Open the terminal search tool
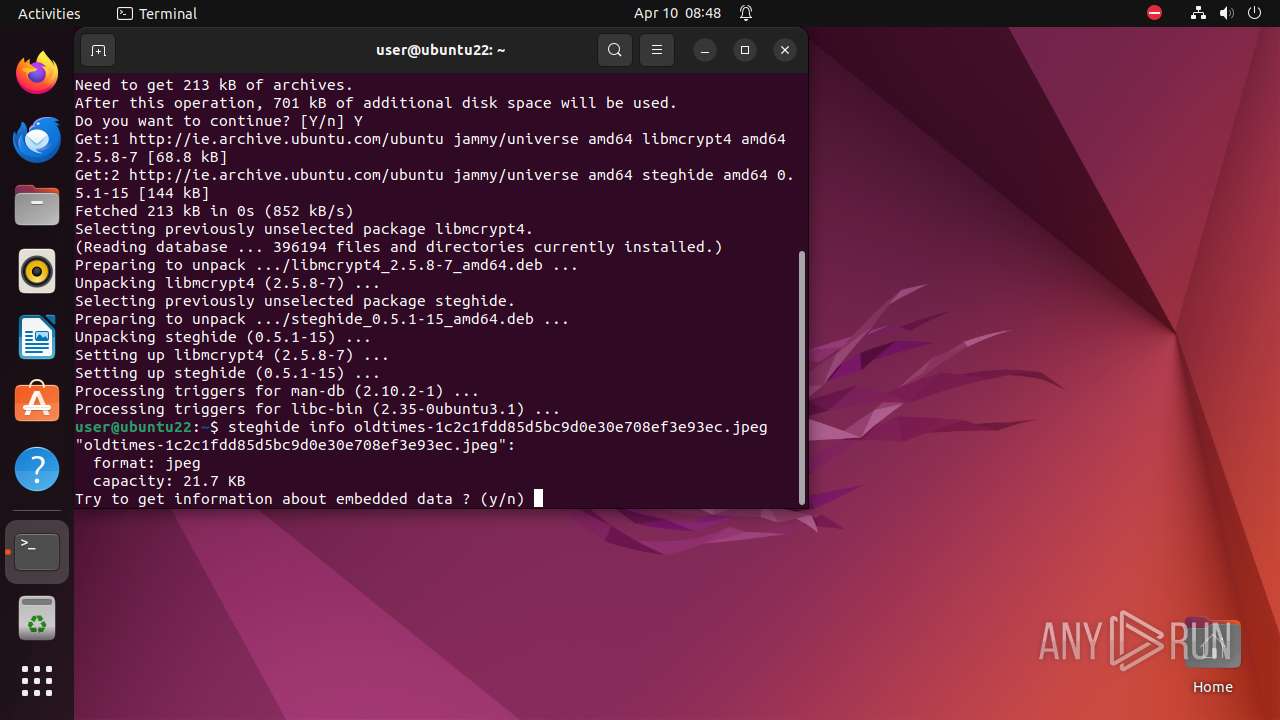1280x720 pixels. [615, 50]
